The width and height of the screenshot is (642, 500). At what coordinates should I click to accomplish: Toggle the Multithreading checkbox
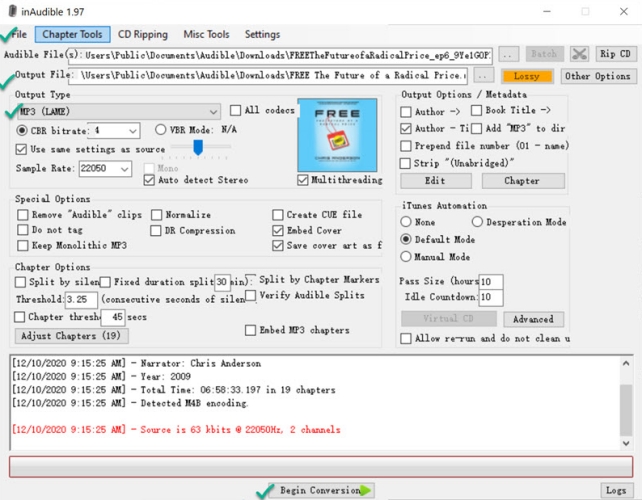tap(303, 180)
